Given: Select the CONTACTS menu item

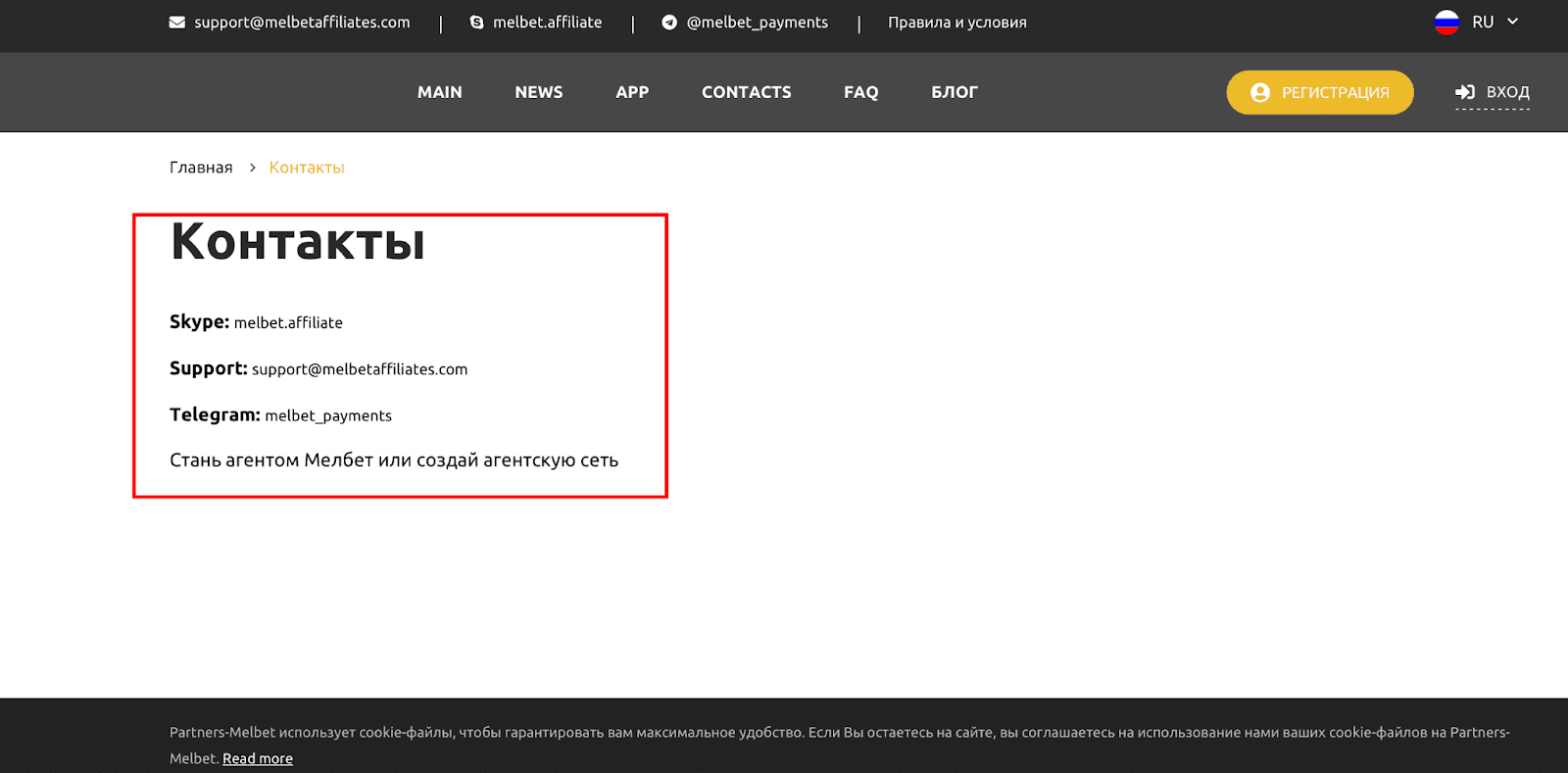Looking at the screenshot, I should [x=747, y=92].
